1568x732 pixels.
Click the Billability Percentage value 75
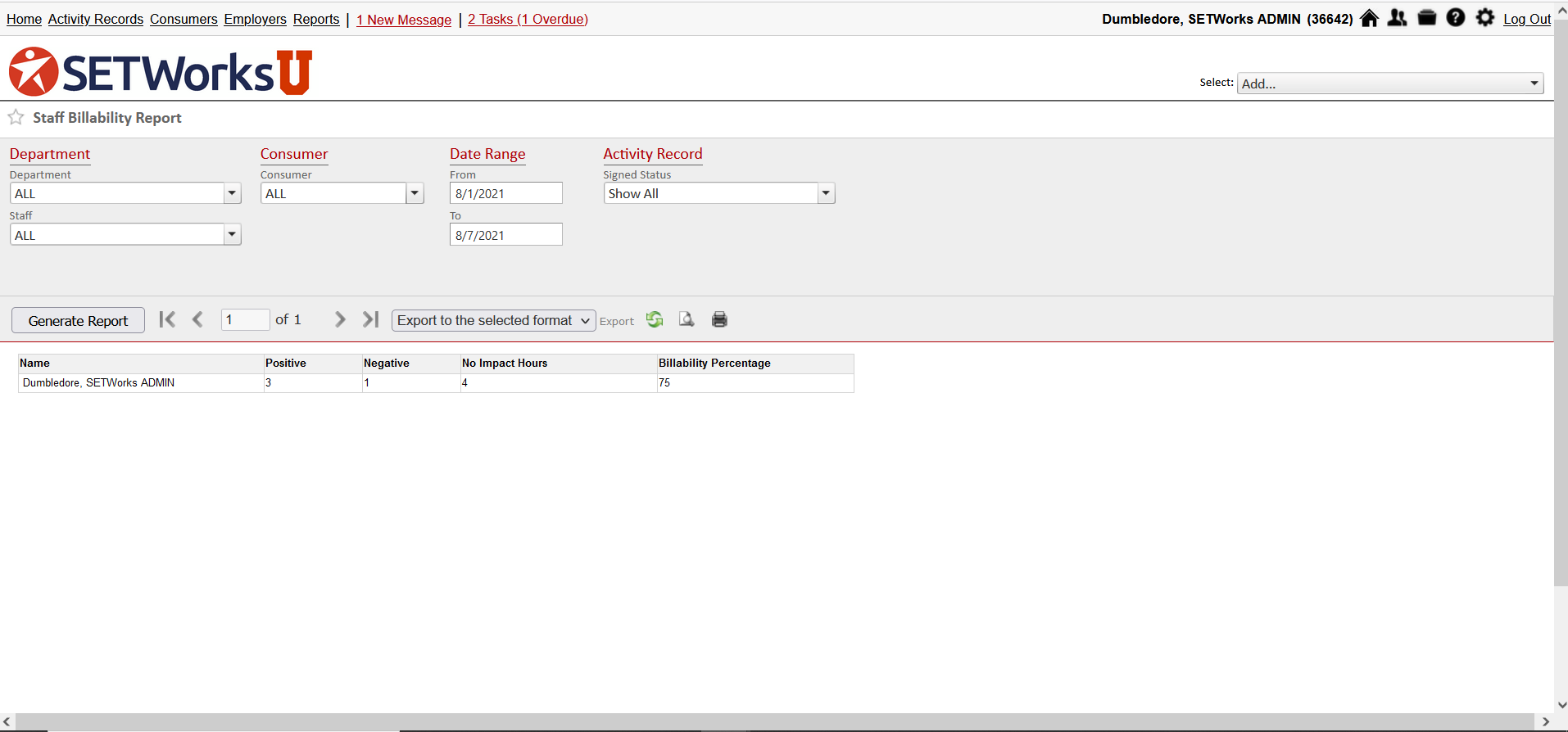coord(755,382)
